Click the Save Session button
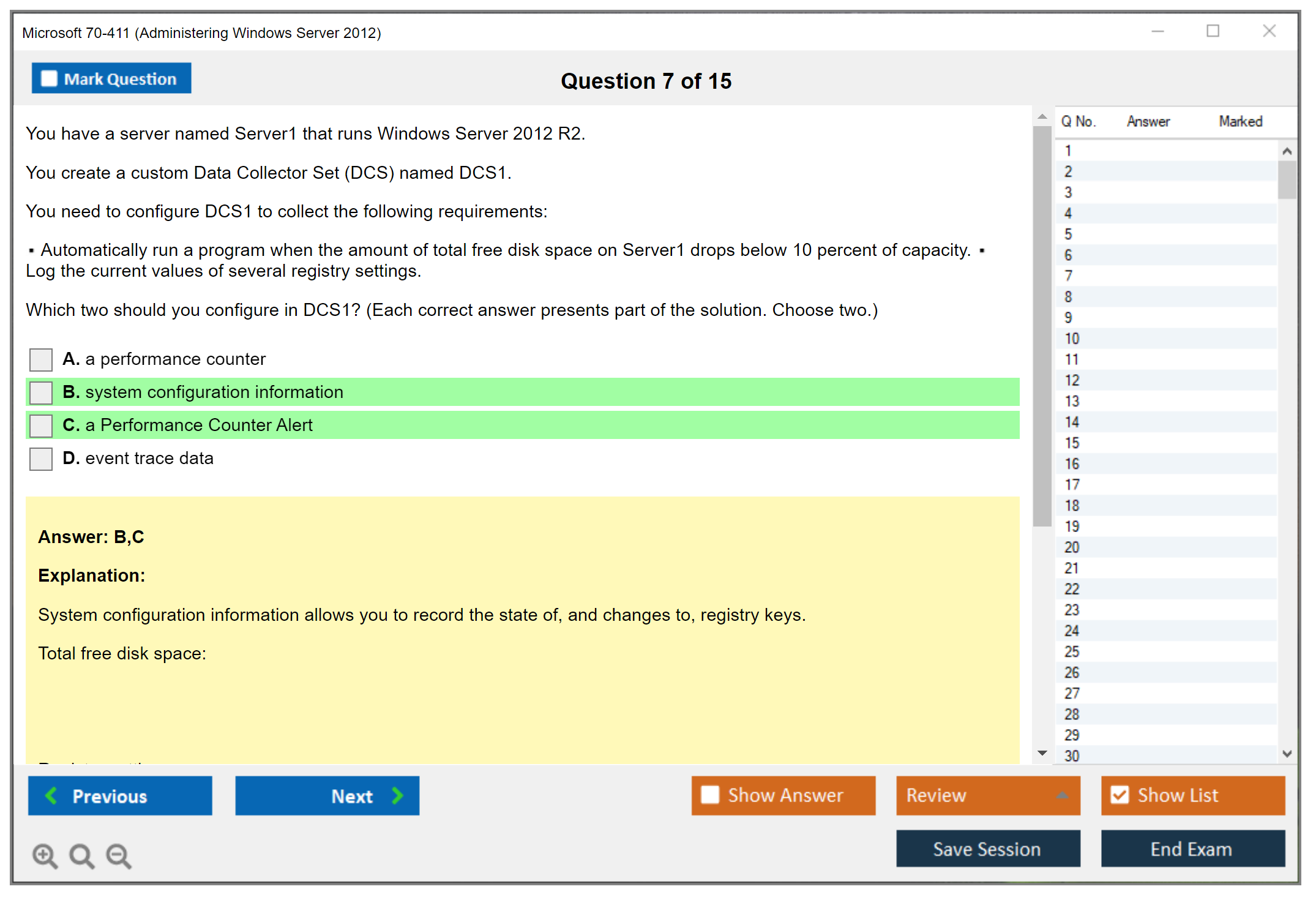The height and width of the screenshot is (900, 1316). [x=987, y=849]
